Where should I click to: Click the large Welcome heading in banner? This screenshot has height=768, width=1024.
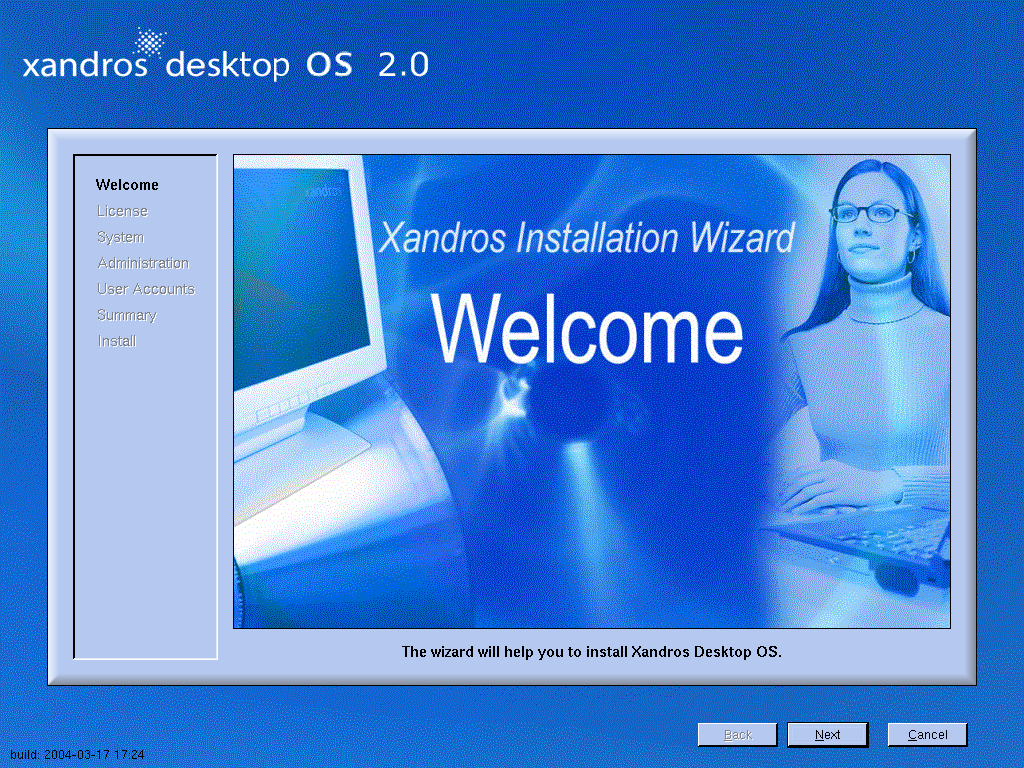[588, 330]
